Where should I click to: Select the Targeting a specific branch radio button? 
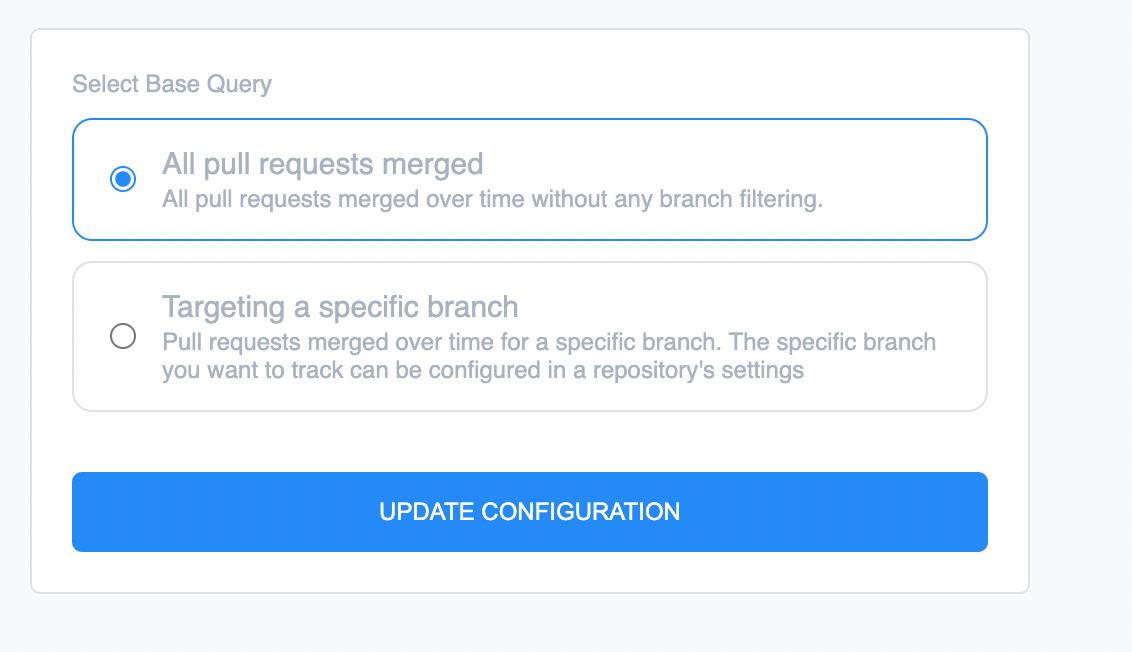point(123,337)
